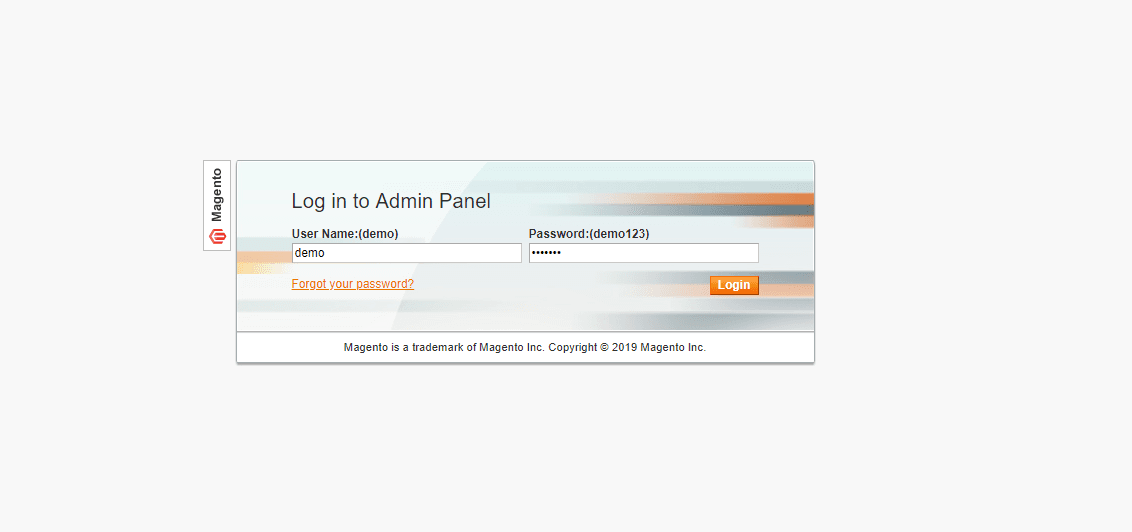Open the "Forgot your password?" link
1132x532 pixels.
click(352, 284)
